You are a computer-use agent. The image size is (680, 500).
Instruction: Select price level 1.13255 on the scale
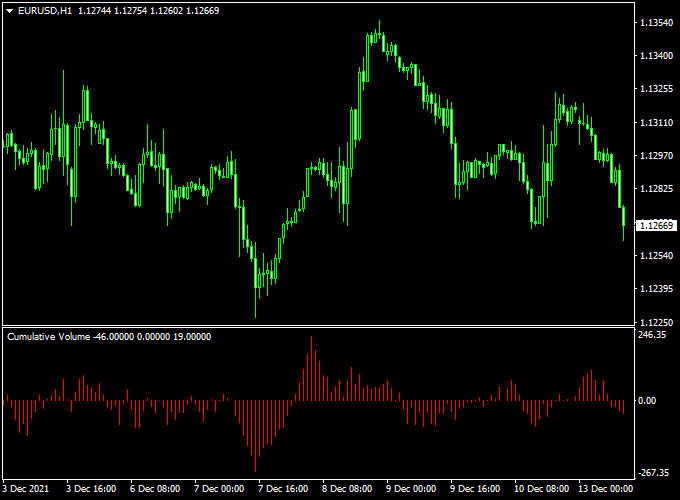[x=657, y=89]
